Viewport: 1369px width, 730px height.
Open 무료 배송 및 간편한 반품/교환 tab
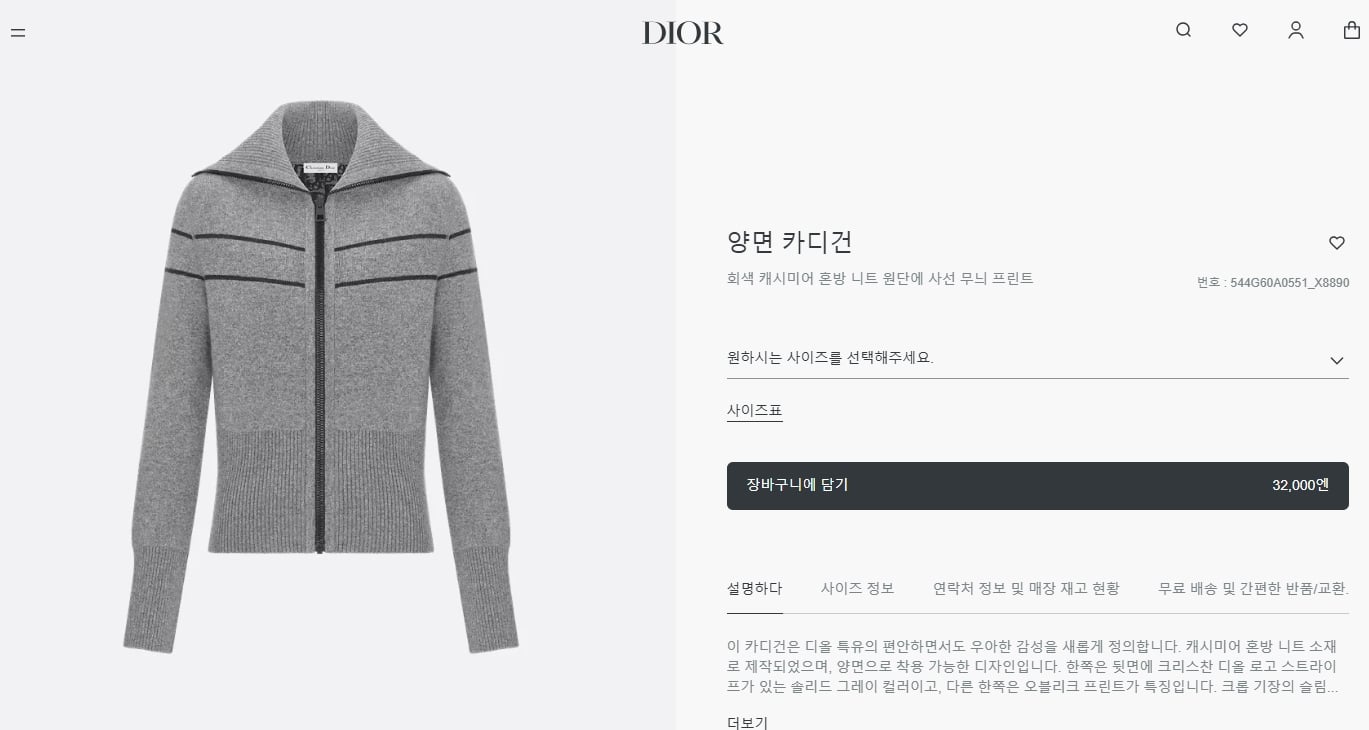(x=1253, y=589)
